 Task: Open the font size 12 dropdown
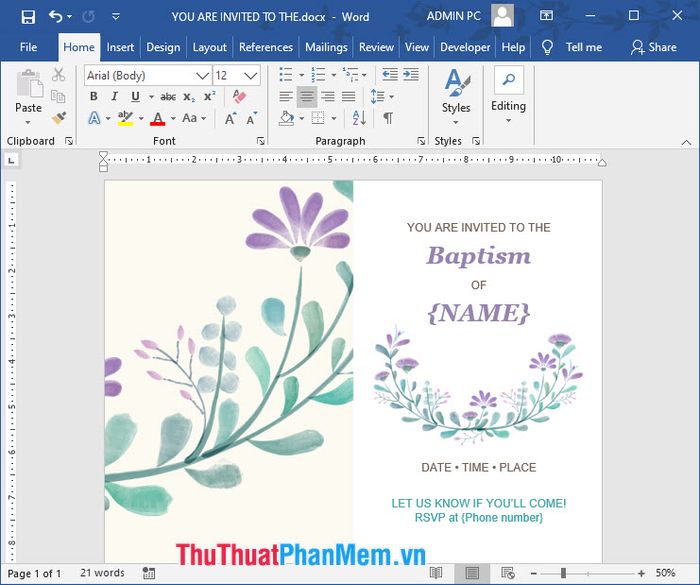pos(250,76)
